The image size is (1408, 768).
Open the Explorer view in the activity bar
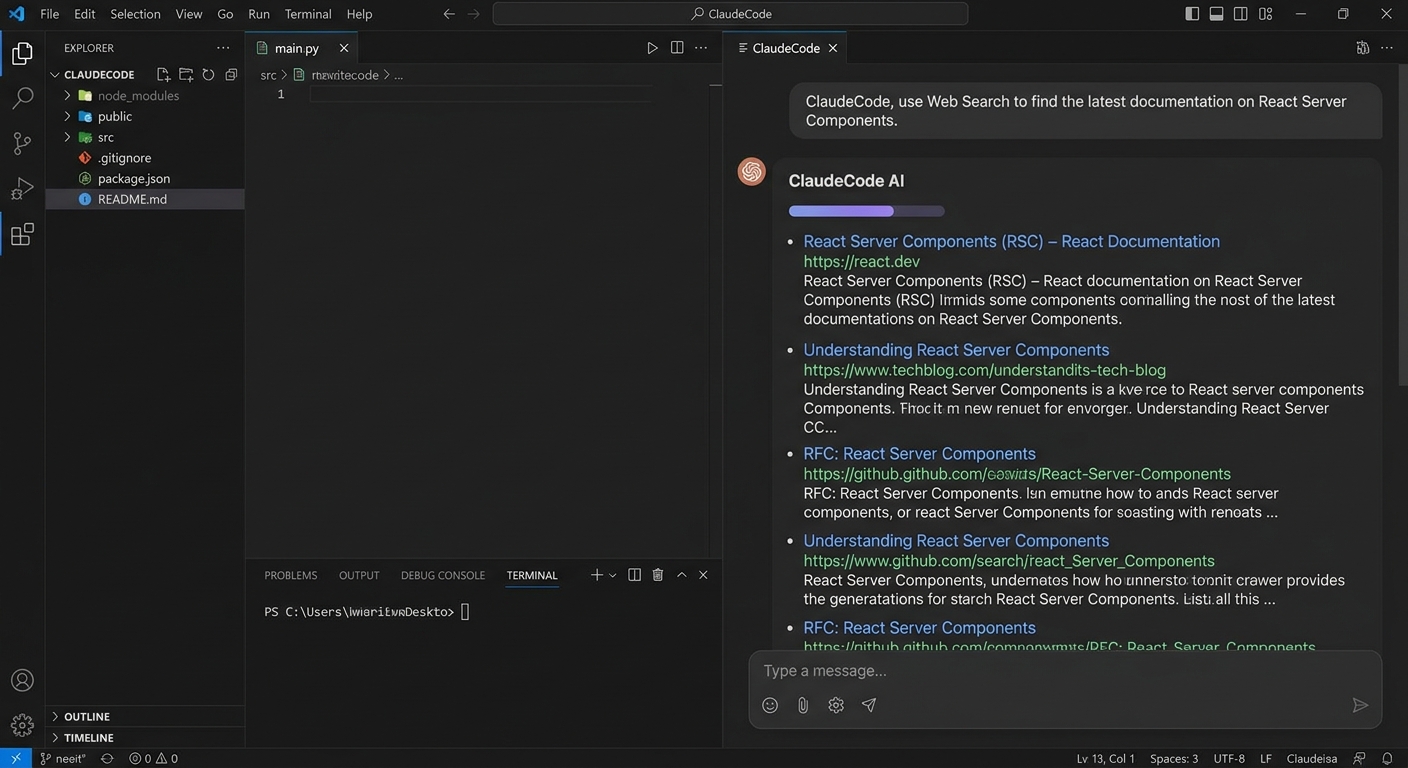tap(22, 54)
